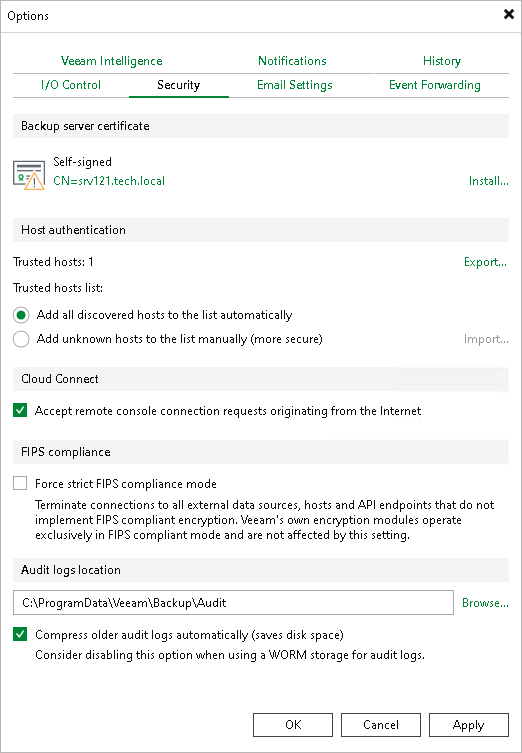
Task: Close the Options dialog with the X
Action: pyautogui.click(x=509, y=14)
